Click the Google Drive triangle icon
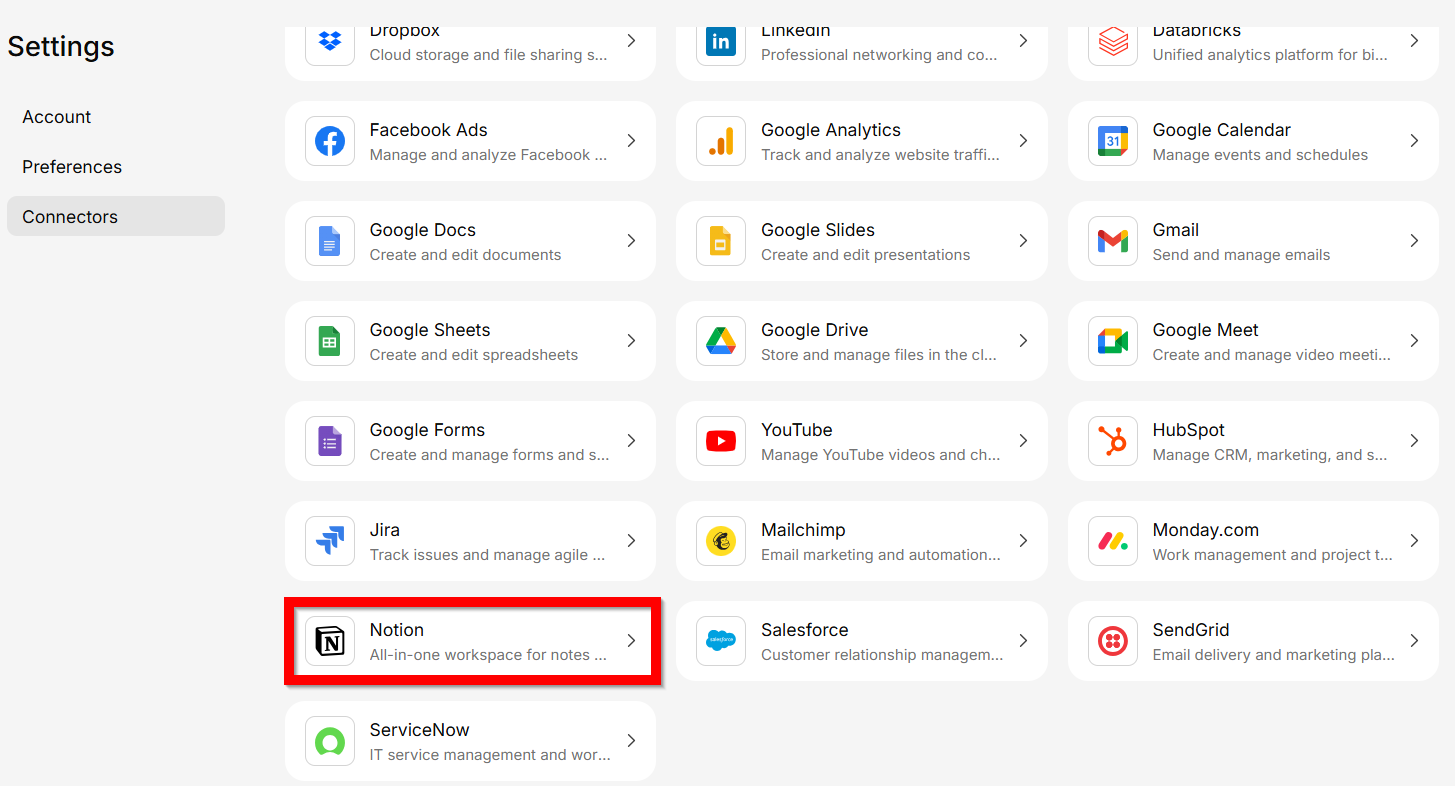1455x786 pixels. point(721,341)
